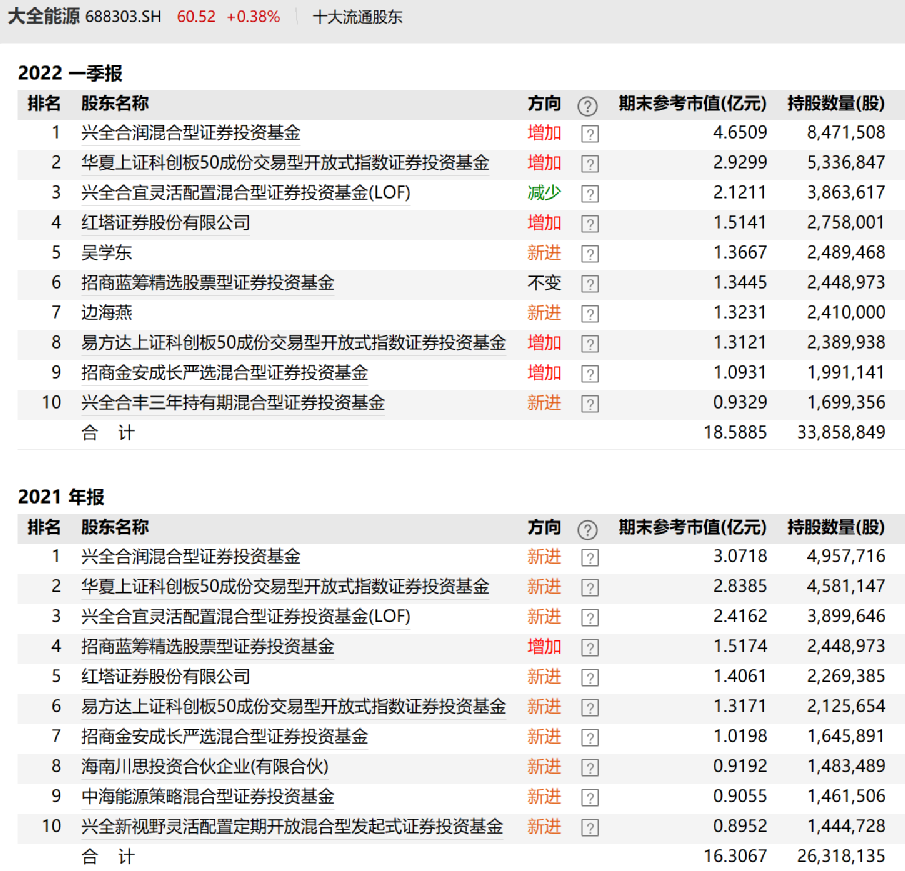Open 海南川思投资合伙企业(有限合伙) link

pyautogui.click(x=205, y=767)
